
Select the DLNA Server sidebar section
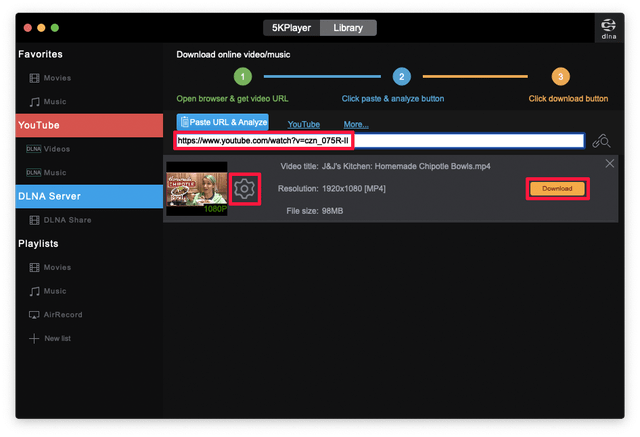point(89,196)
